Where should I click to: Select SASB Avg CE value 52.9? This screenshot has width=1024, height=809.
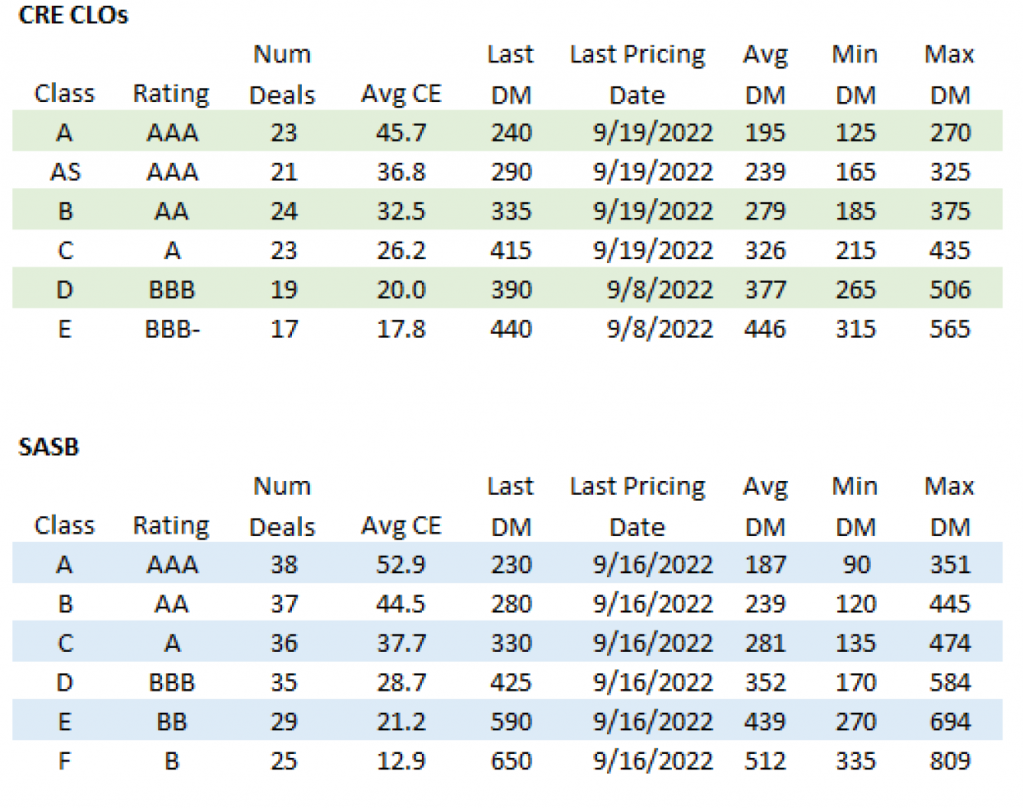click(x=401, y=565)
